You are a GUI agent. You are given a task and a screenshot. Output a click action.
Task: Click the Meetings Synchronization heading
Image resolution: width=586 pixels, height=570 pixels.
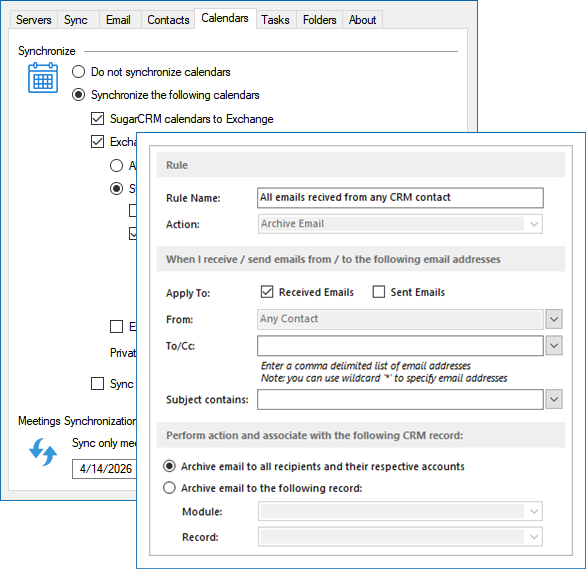[77, 421]
